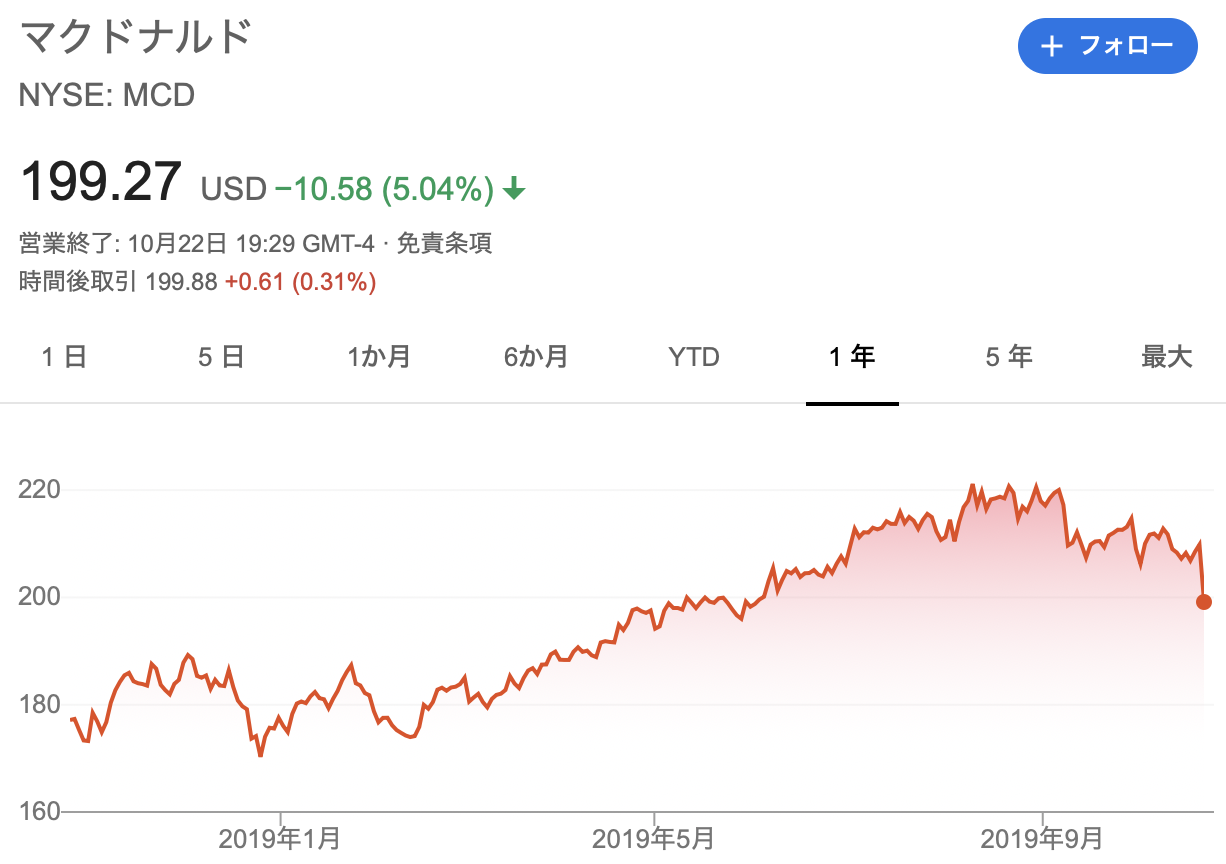Open the YTD chart range
Screen dimensions: 1226x864
(x=694, y=357)
